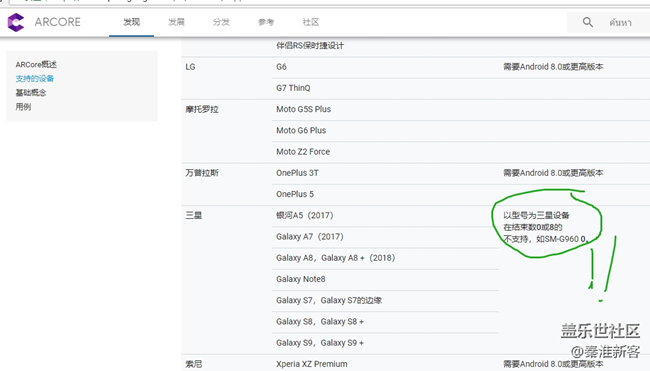
Task: Switch to the 发展 tab
Action: coord(176,22)
